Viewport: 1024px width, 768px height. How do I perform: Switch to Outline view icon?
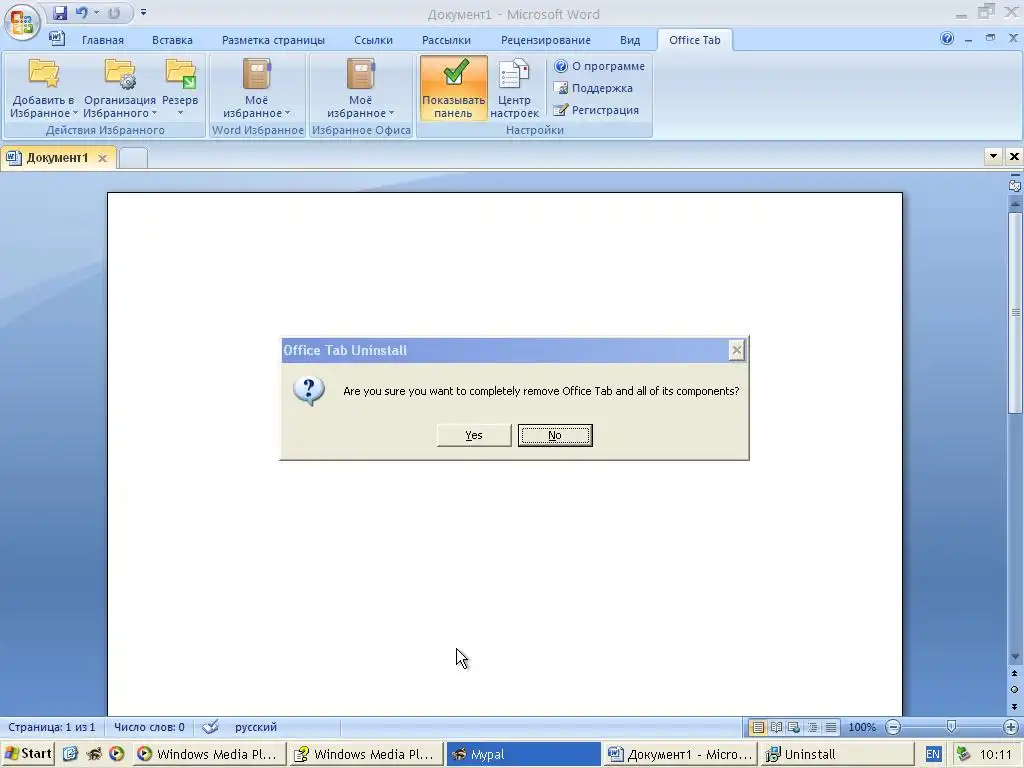(812, 727)
